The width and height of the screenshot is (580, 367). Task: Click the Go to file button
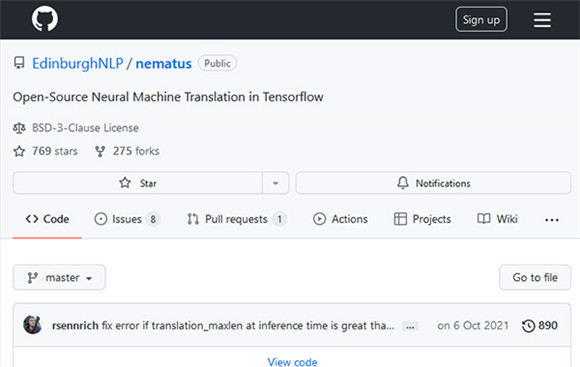click(x=535, y=277)
